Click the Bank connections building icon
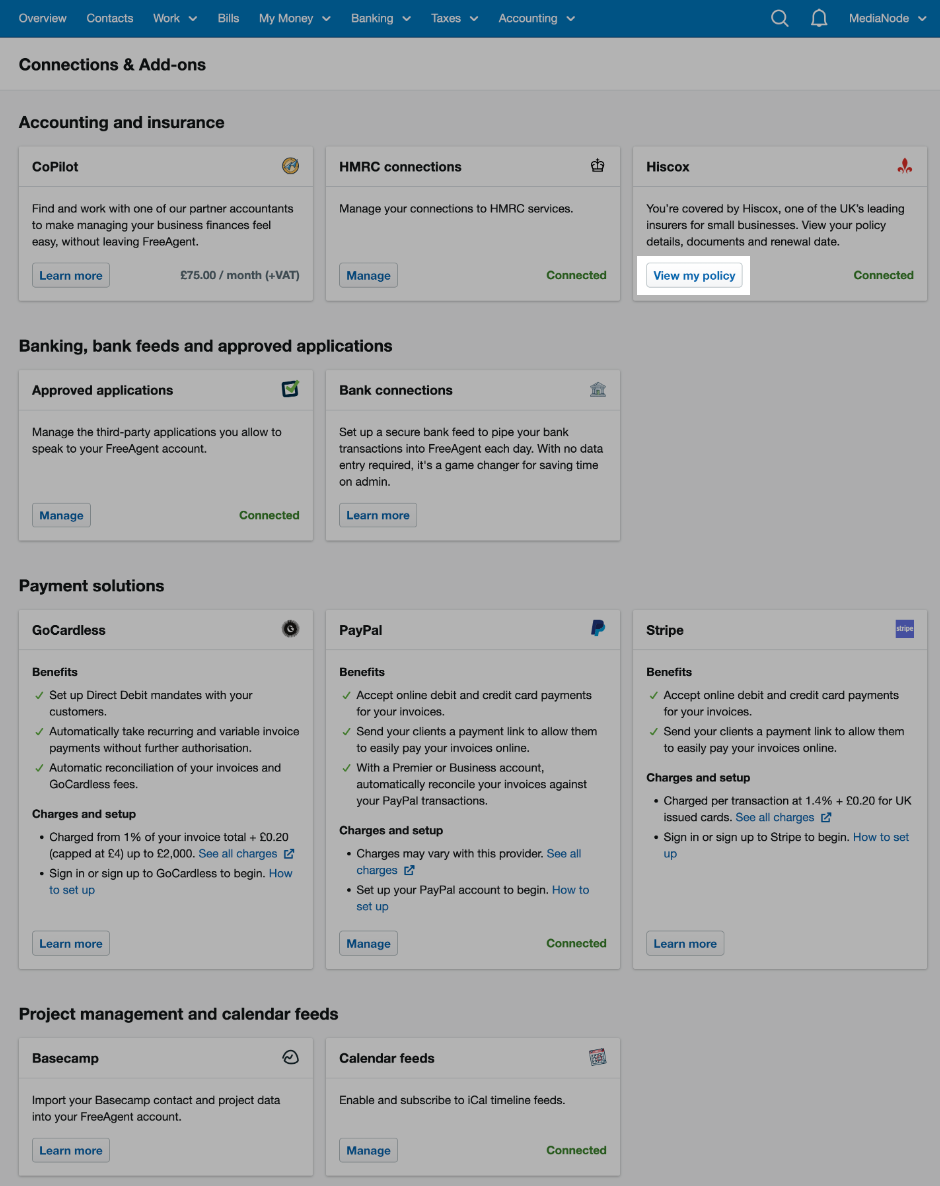940x1186 pixels. [x=598, y=389]
